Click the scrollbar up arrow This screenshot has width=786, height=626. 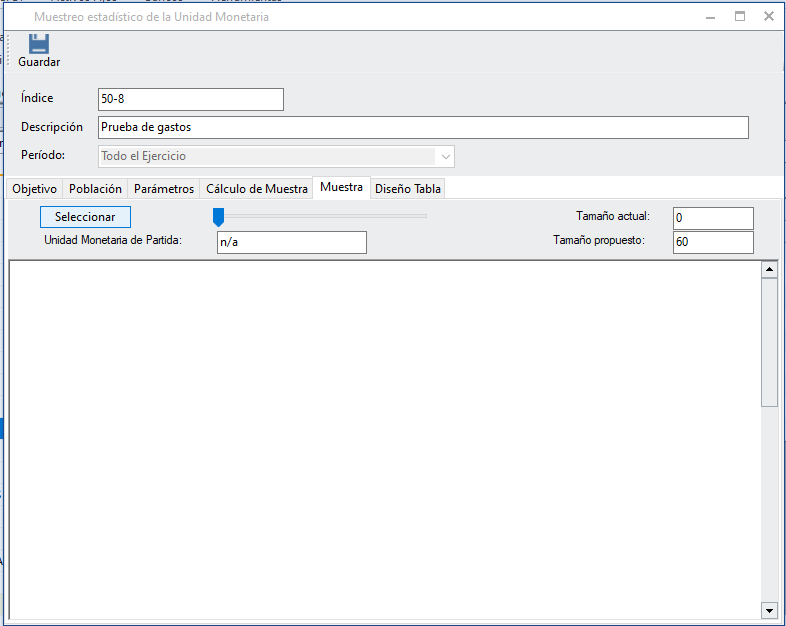point(769,269)
